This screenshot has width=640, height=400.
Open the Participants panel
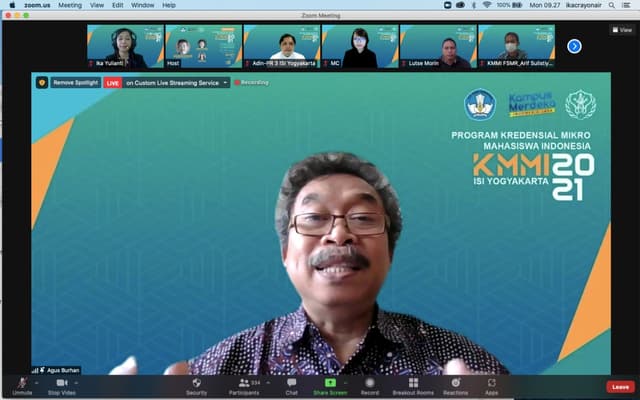244,386
